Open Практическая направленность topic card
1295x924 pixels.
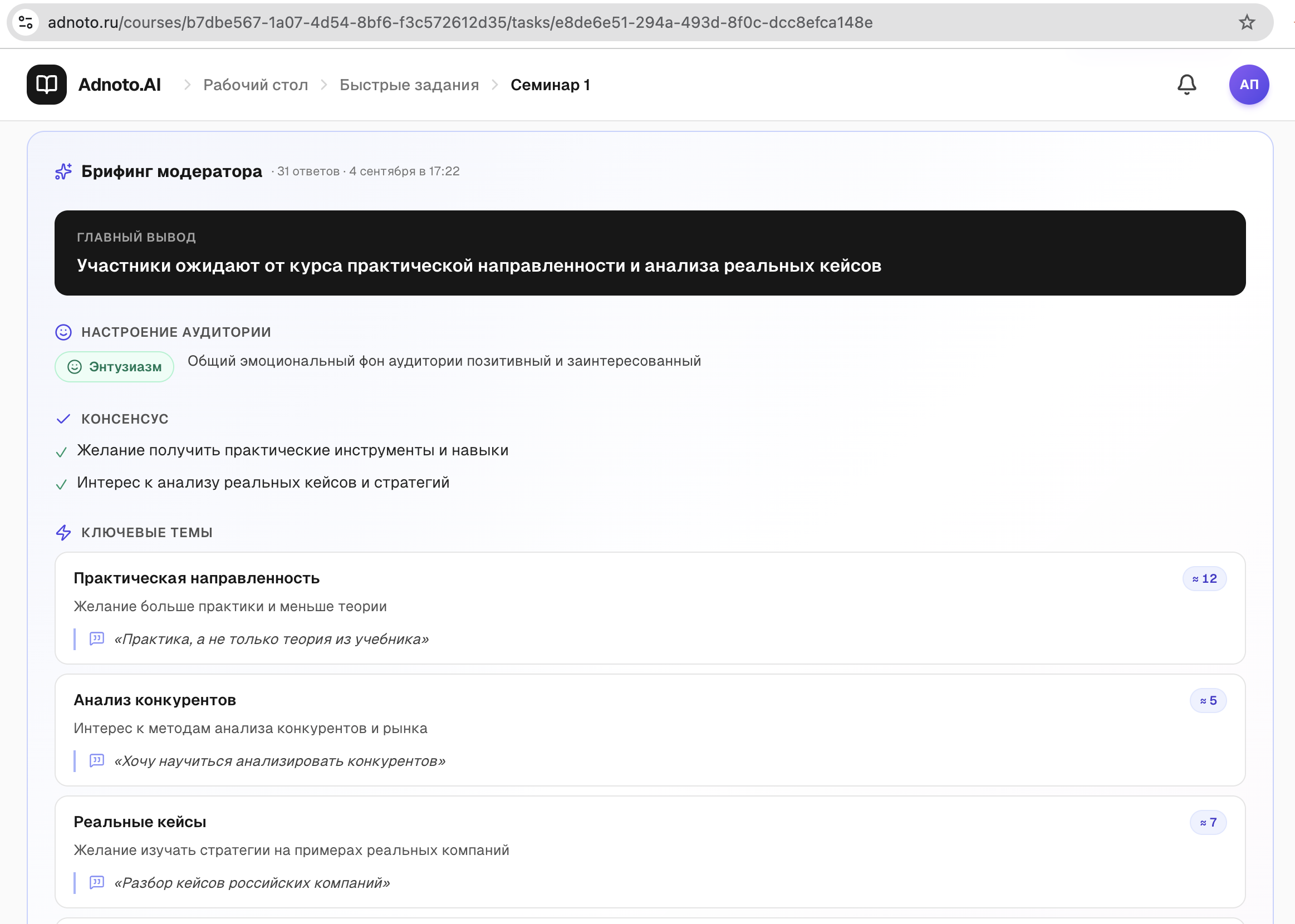coord(650,608)
